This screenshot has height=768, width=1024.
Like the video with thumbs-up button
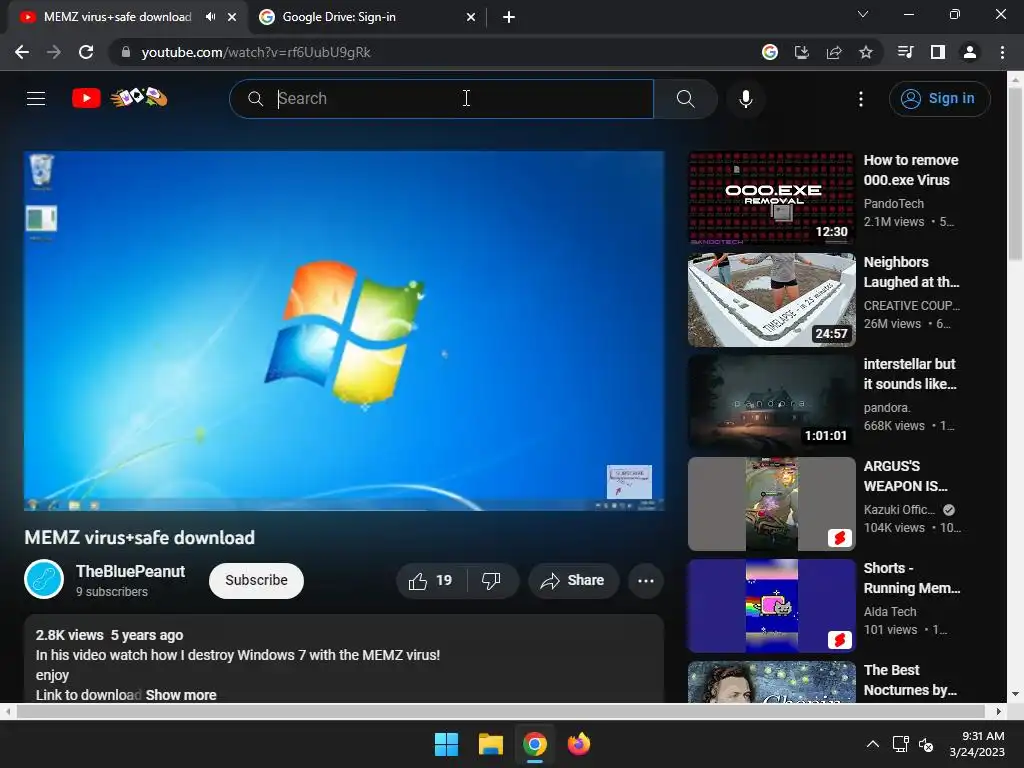tap(430, 581)
